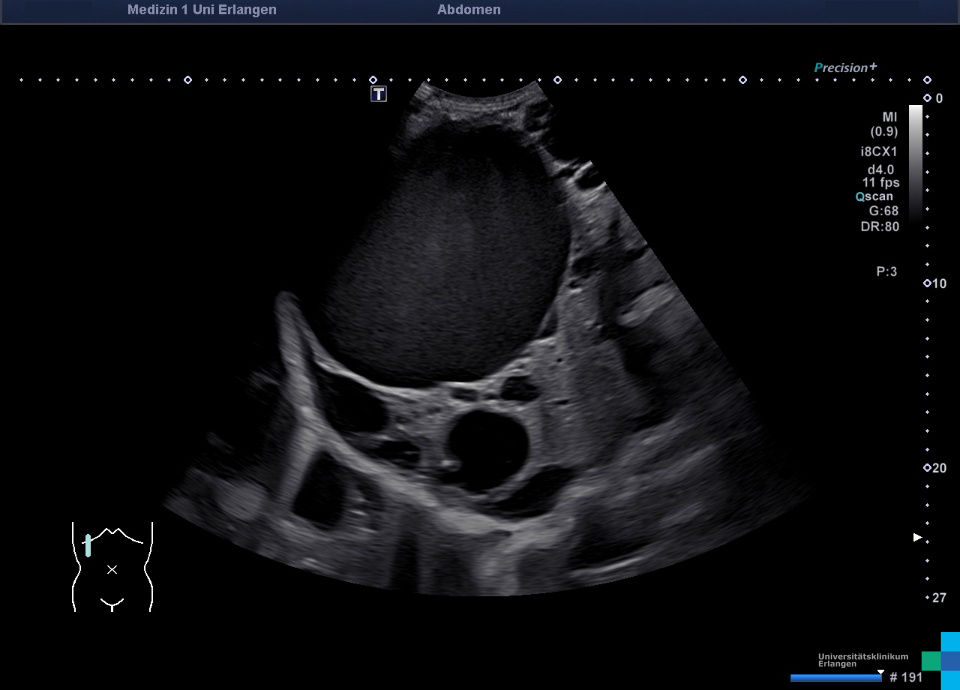Click the cyan probe position on body marker
This screenshot has height=690, width=960.
[x=89, y=545]
